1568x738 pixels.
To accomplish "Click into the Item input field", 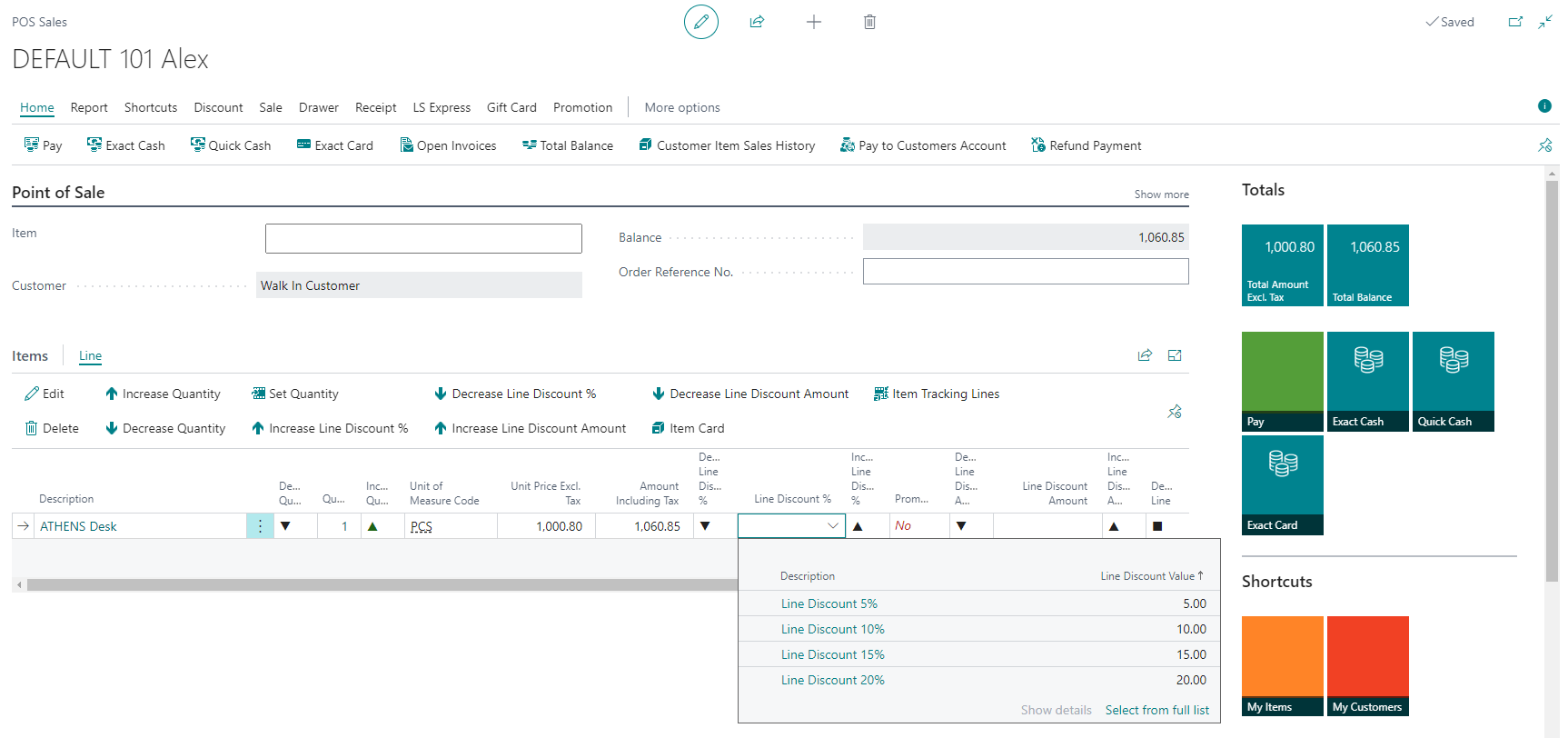I will click(x=423, y=238).
